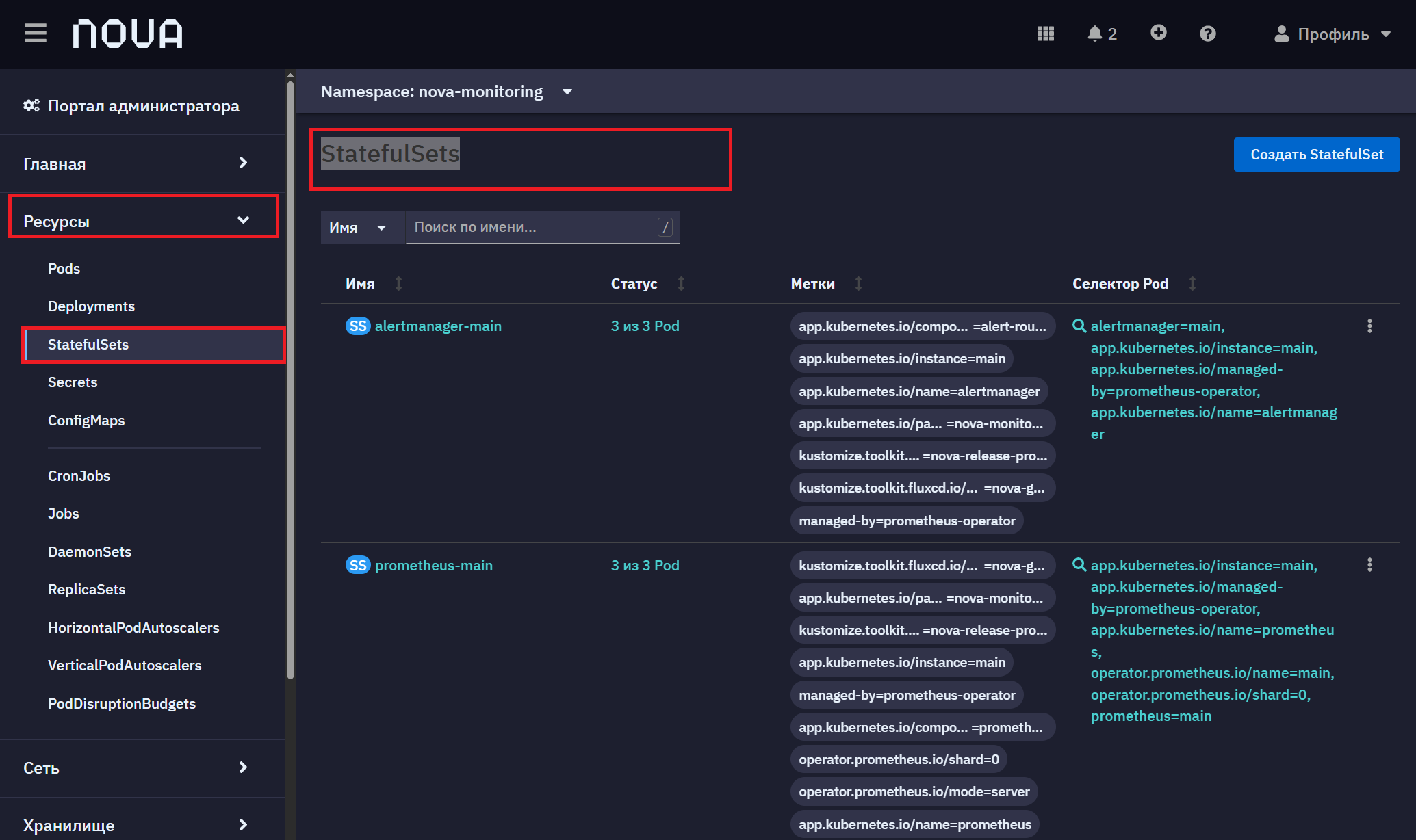This screenshot has width=1416, height=840.
Task: Open the alertmanager-main StatefulSet link
Action: 438,326
